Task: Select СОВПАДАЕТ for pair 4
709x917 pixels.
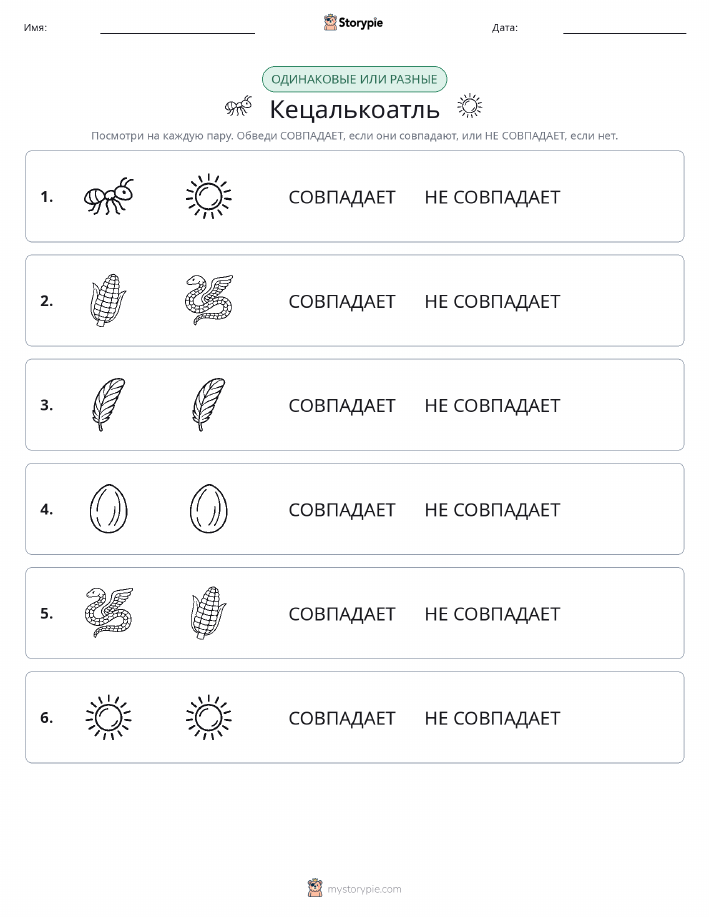Action: click(x=342, y=510)
